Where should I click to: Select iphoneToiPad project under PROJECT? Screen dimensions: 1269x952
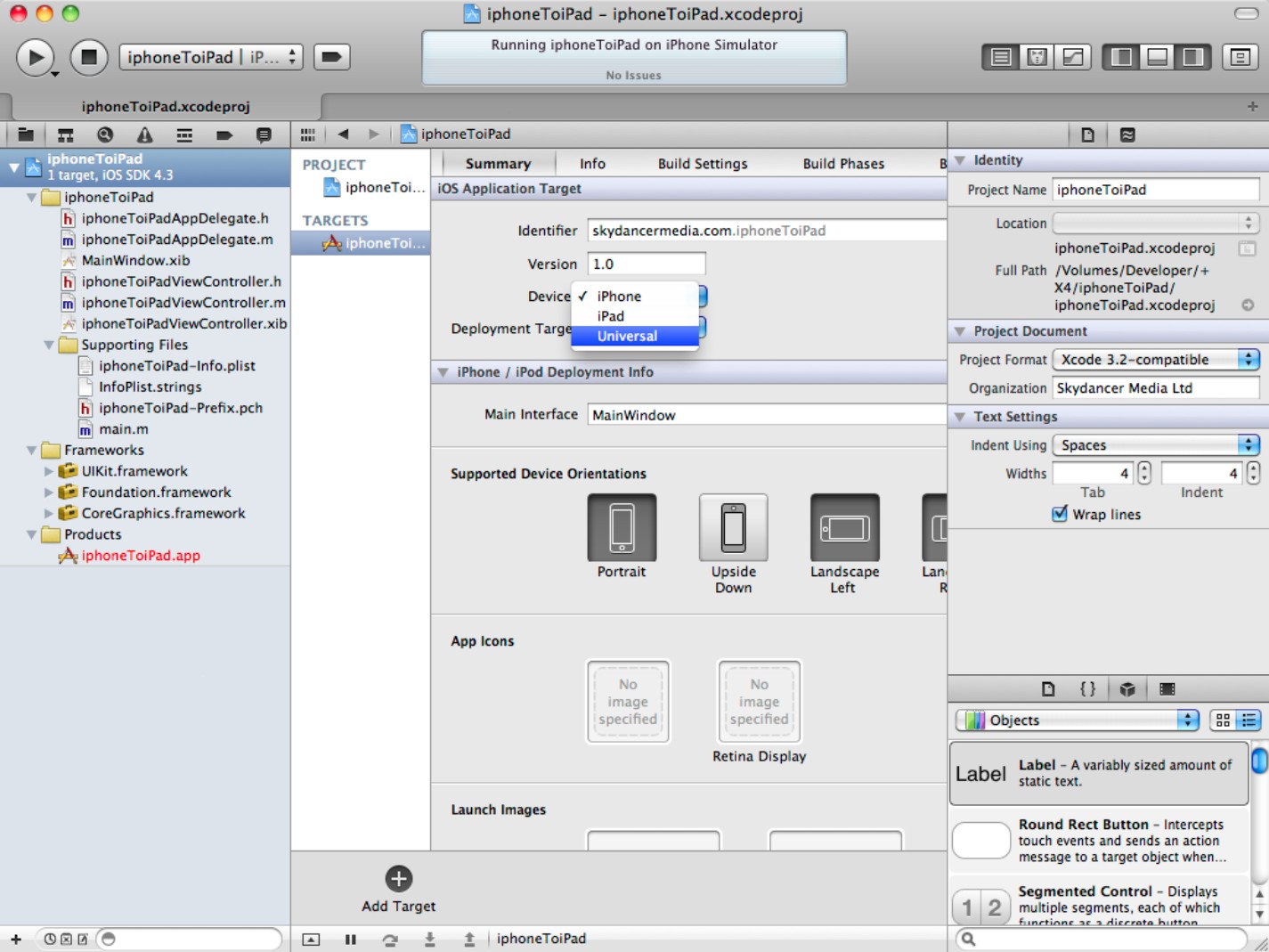coord(374,187)
